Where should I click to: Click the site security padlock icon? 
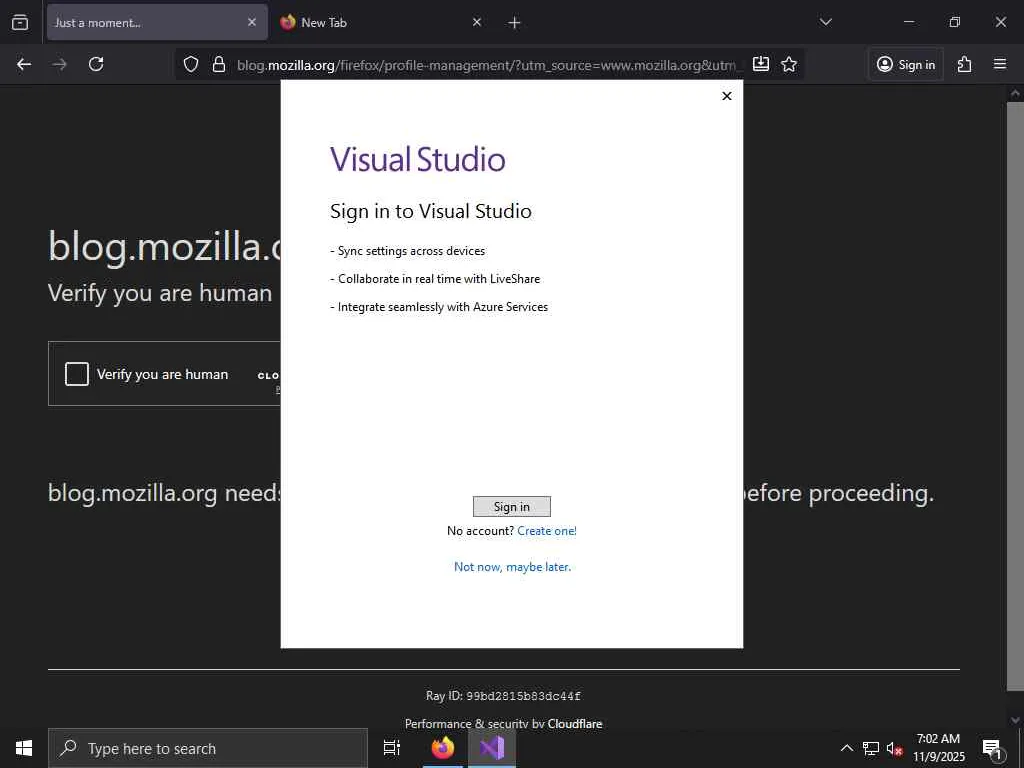[x=219, y=64]
